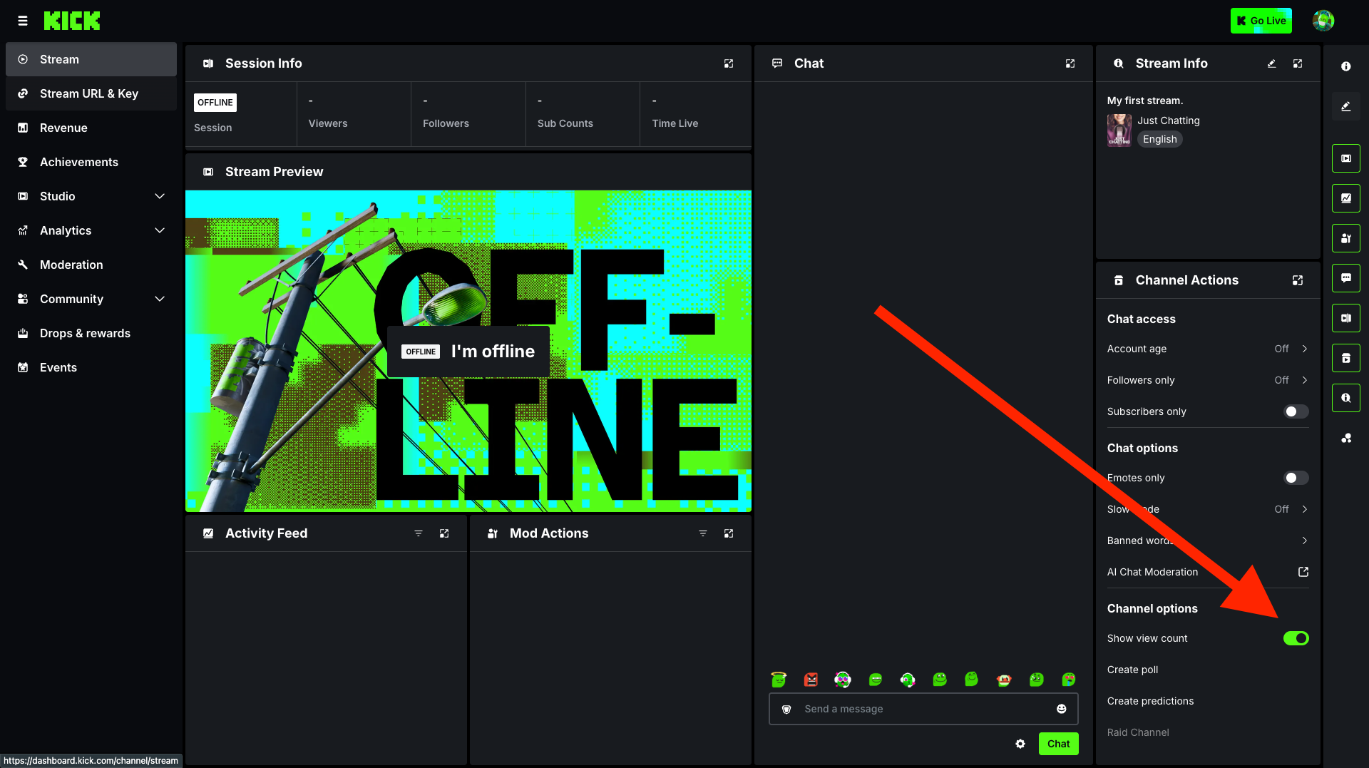
Task: Open Stream URL & Key page
Action: click(91, 93)
